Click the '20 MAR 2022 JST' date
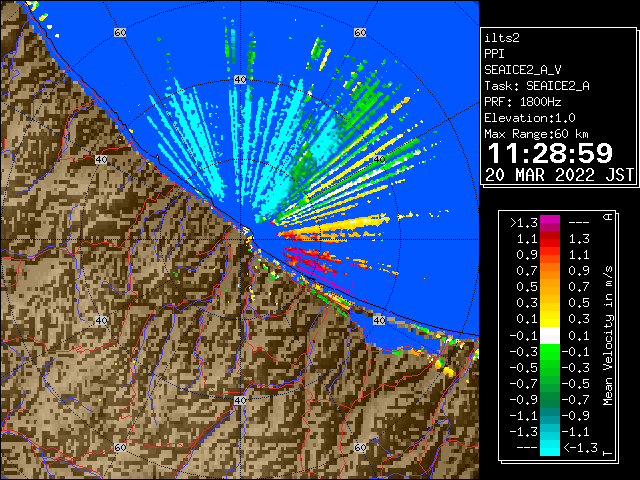The height and width of the screenshot is (480, 640). point(559,175)
